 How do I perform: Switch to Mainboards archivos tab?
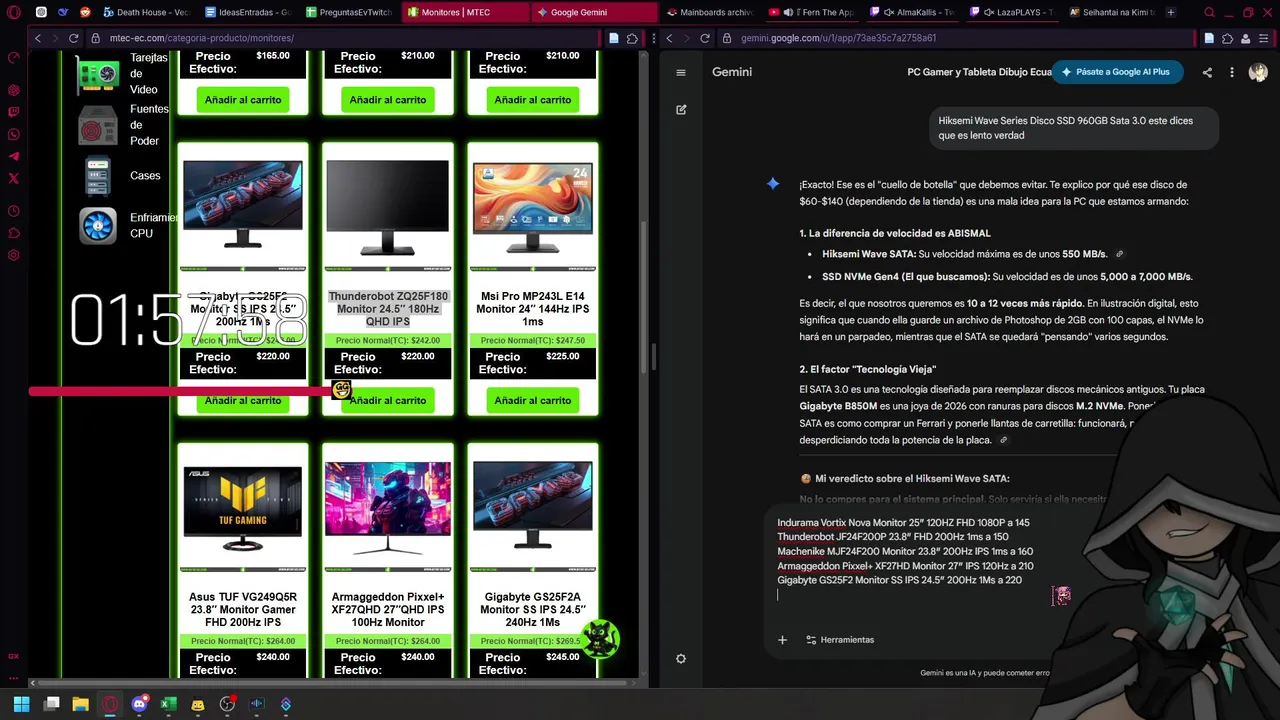(x=710, y=12)
